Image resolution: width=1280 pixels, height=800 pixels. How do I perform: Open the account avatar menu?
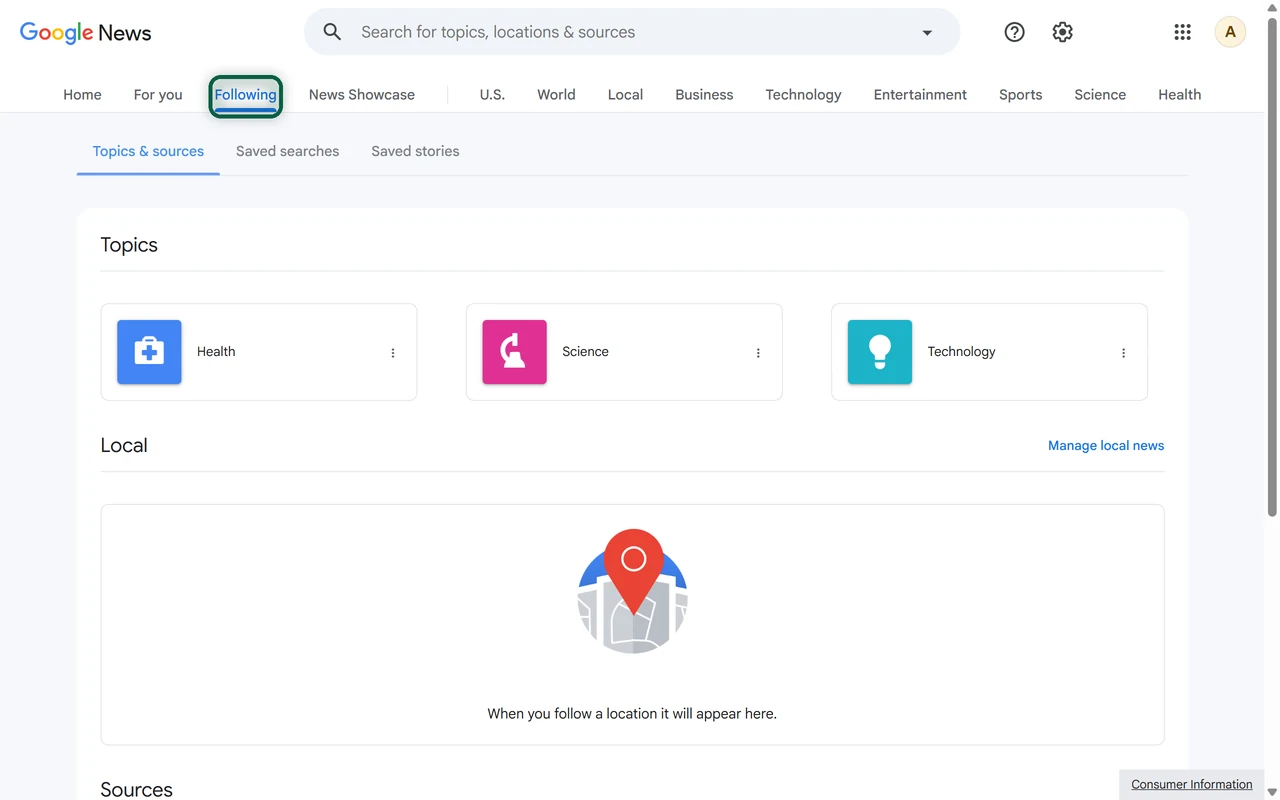point(1230,32)
